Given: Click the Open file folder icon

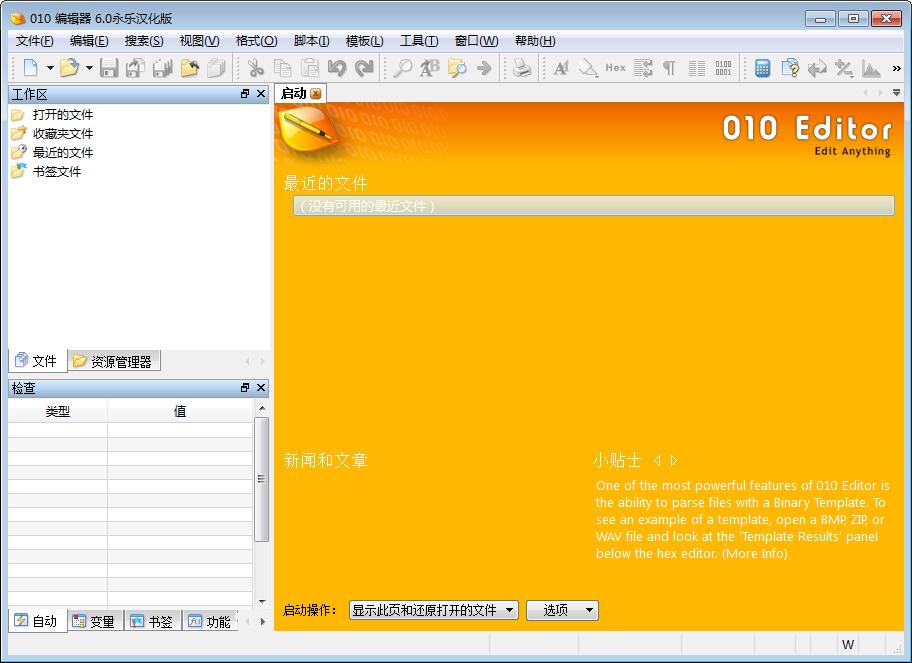Looking at the screenshot, I should pos(69,68).
